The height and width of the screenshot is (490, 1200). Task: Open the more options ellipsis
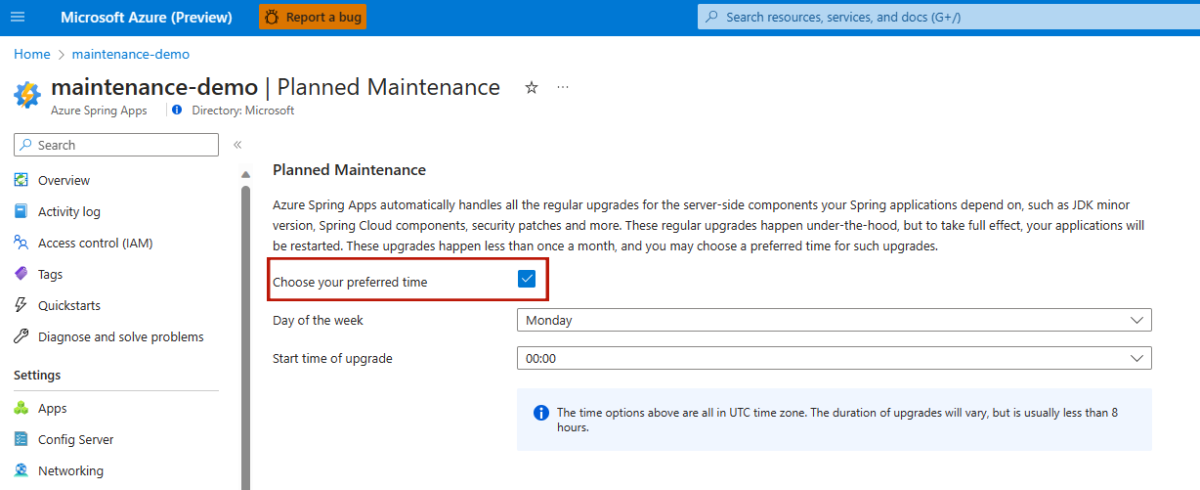click(563, 87)
